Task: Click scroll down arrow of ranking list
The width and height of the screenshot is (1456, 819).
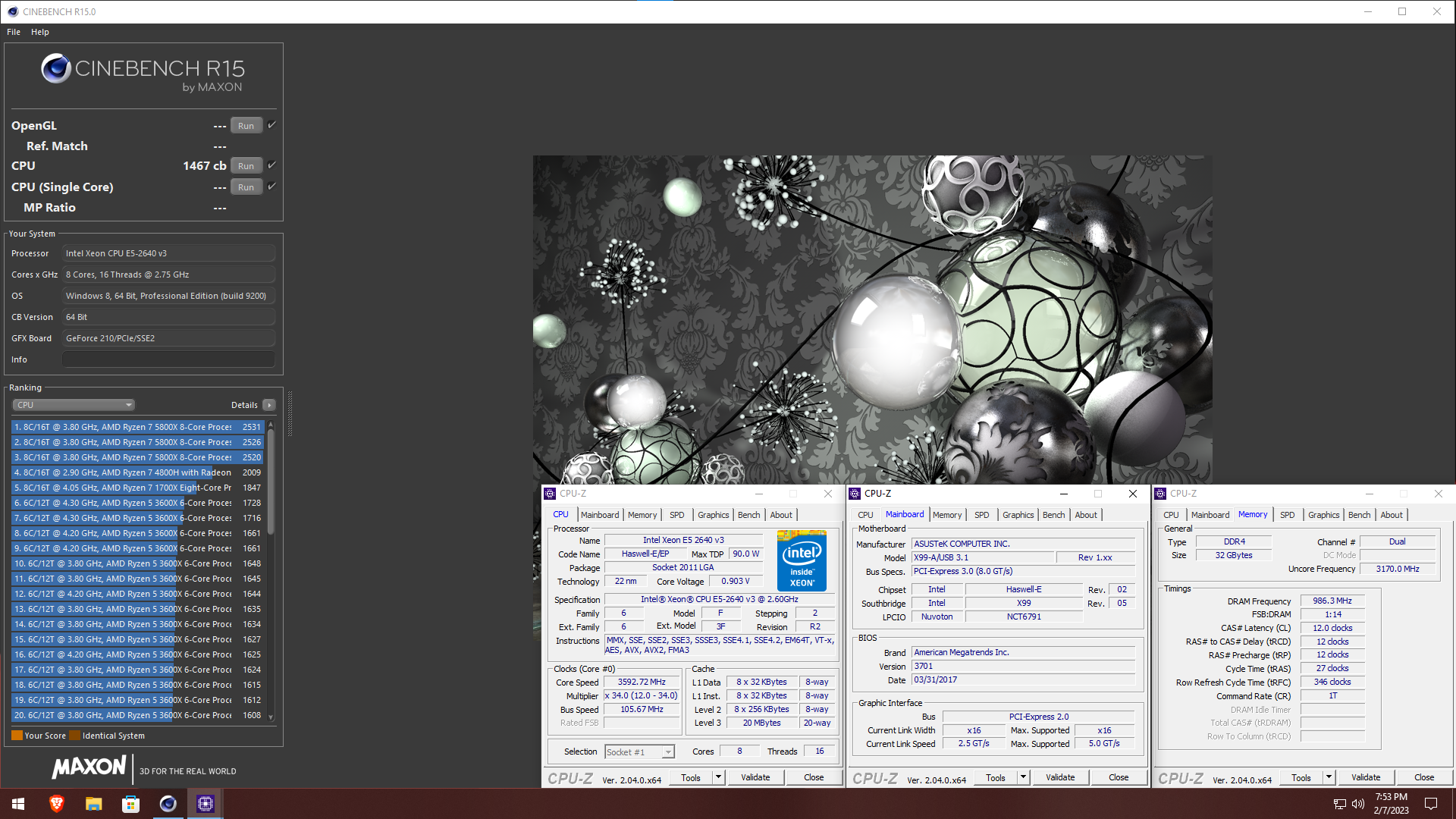Action: tap(271, 717)
